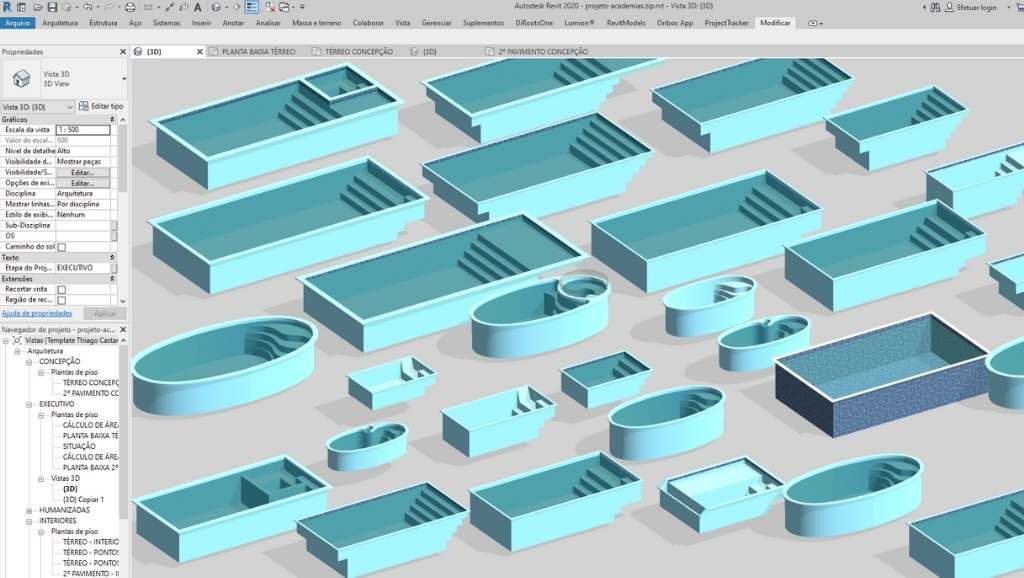Open the Ajuda de propriedades link
1024x578 pixels.
click(x=36, y=313)
